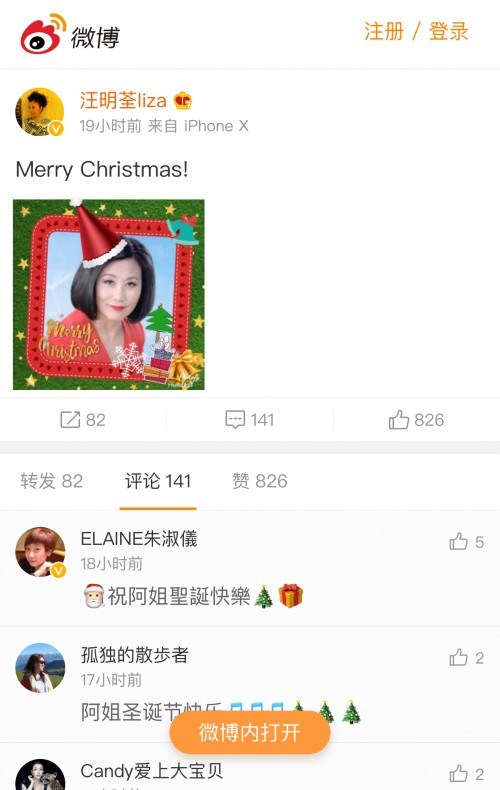Tap the comment bubble icon showing 141
500x790 pixels.
pos(235,419)
